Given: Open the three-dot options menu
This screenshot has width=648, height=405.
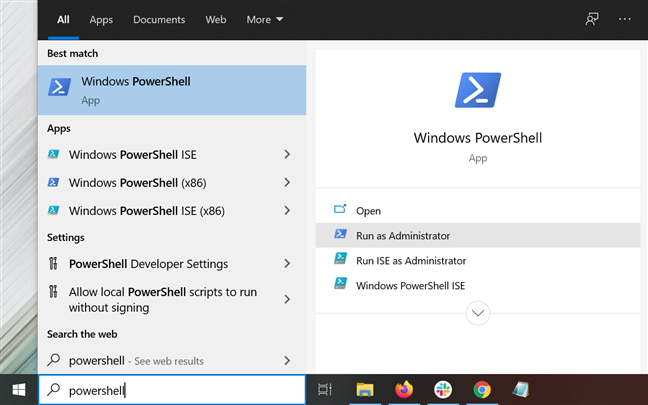Looking at the screenshot, I should coord(624,19).
